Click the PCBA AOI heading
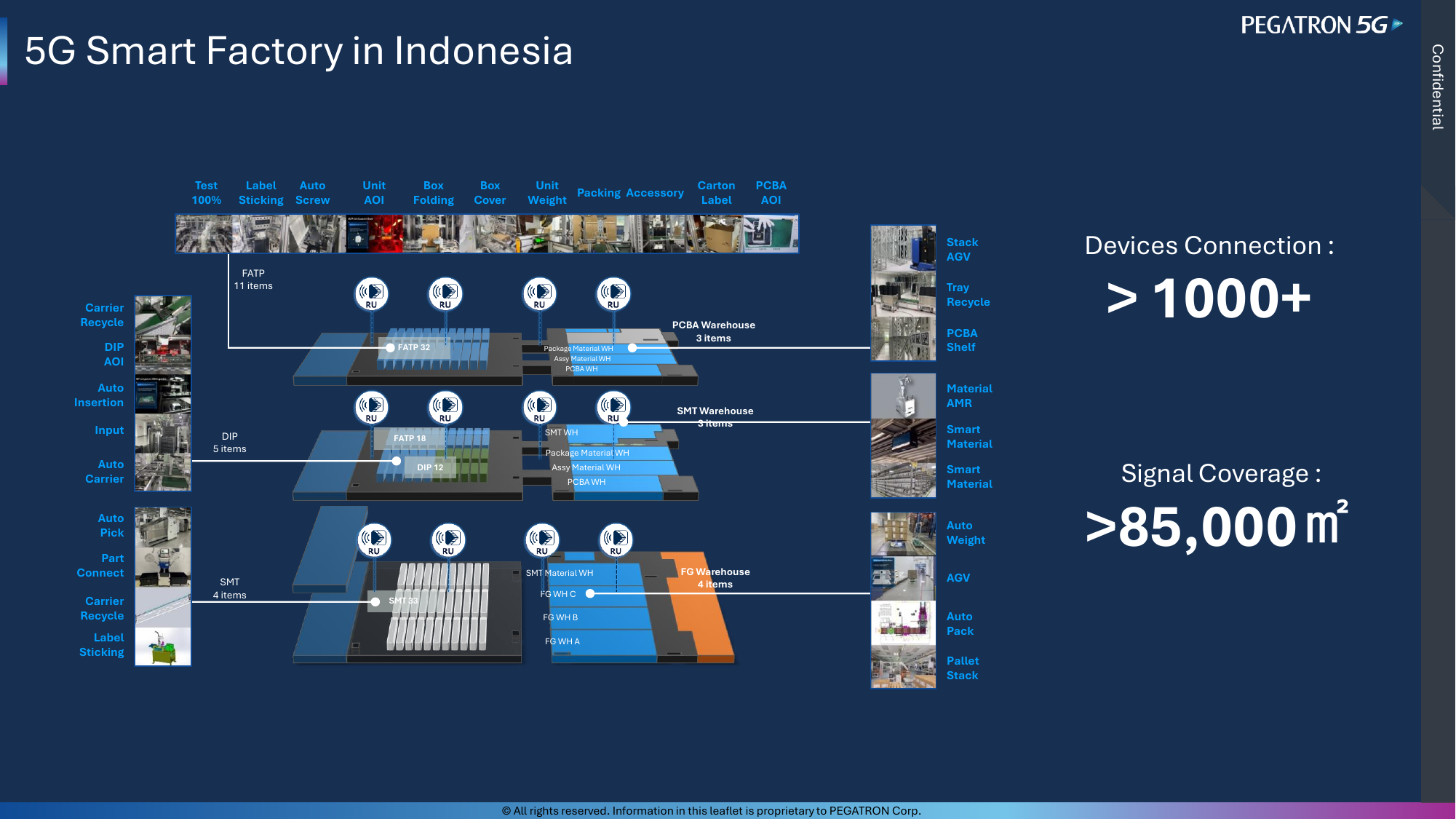 [771, 193]
